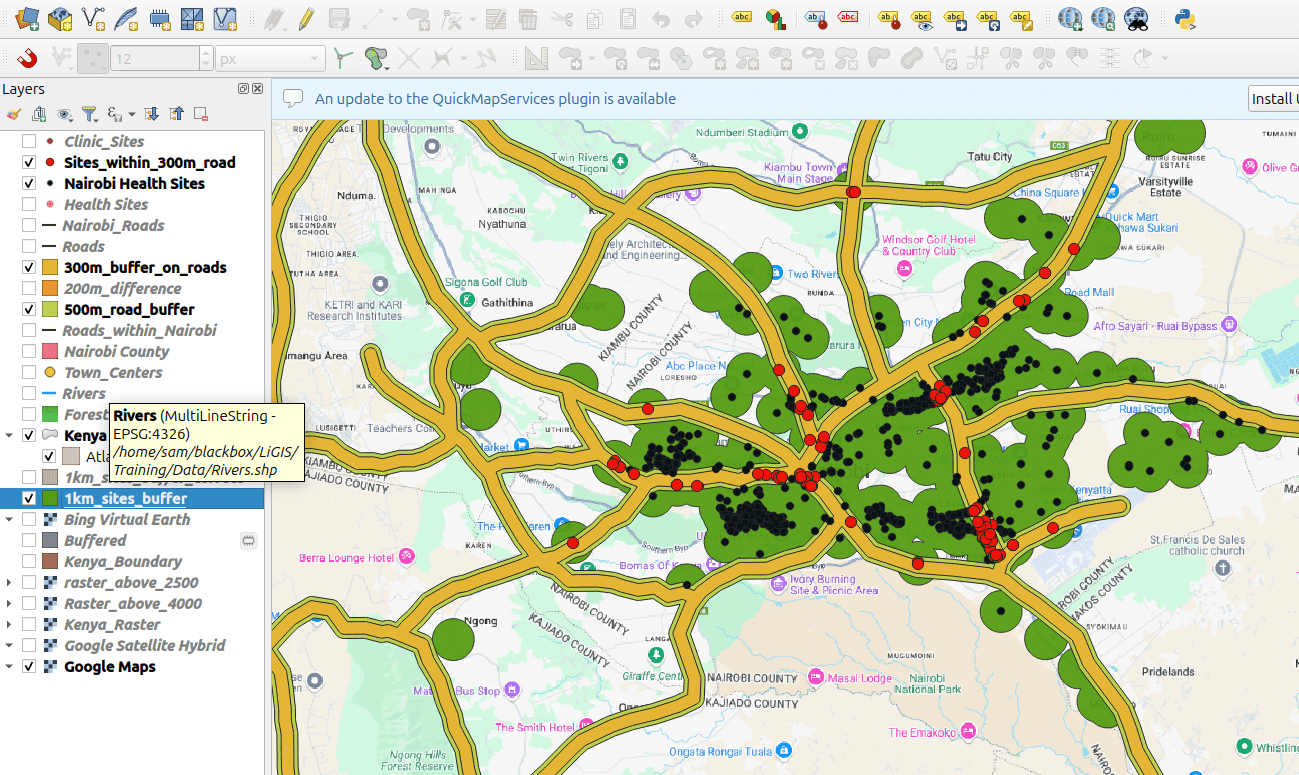The height and width of the screenshot is (775, 1299).
Task: Select the 1km_sites_buffer layer
Action: pos(125,498)
